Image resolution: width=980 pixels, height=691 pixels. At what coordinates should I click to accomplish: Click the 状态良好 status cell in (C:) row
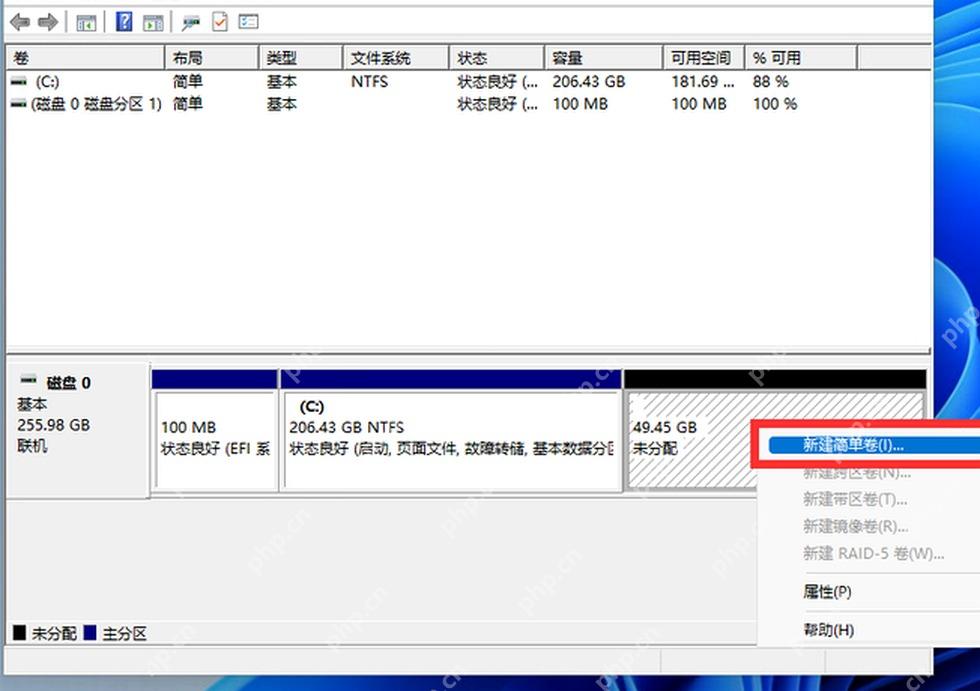point(497,82)
